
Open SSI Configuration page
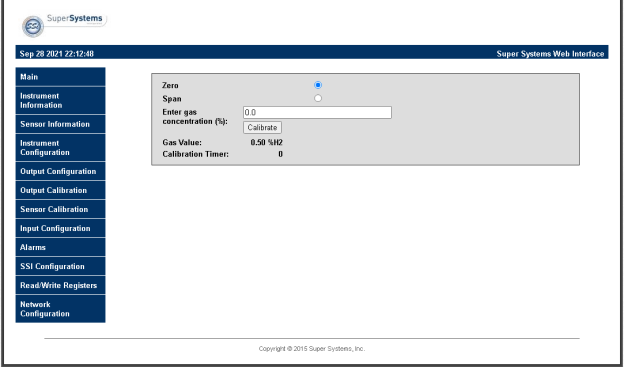click(60, 266)
